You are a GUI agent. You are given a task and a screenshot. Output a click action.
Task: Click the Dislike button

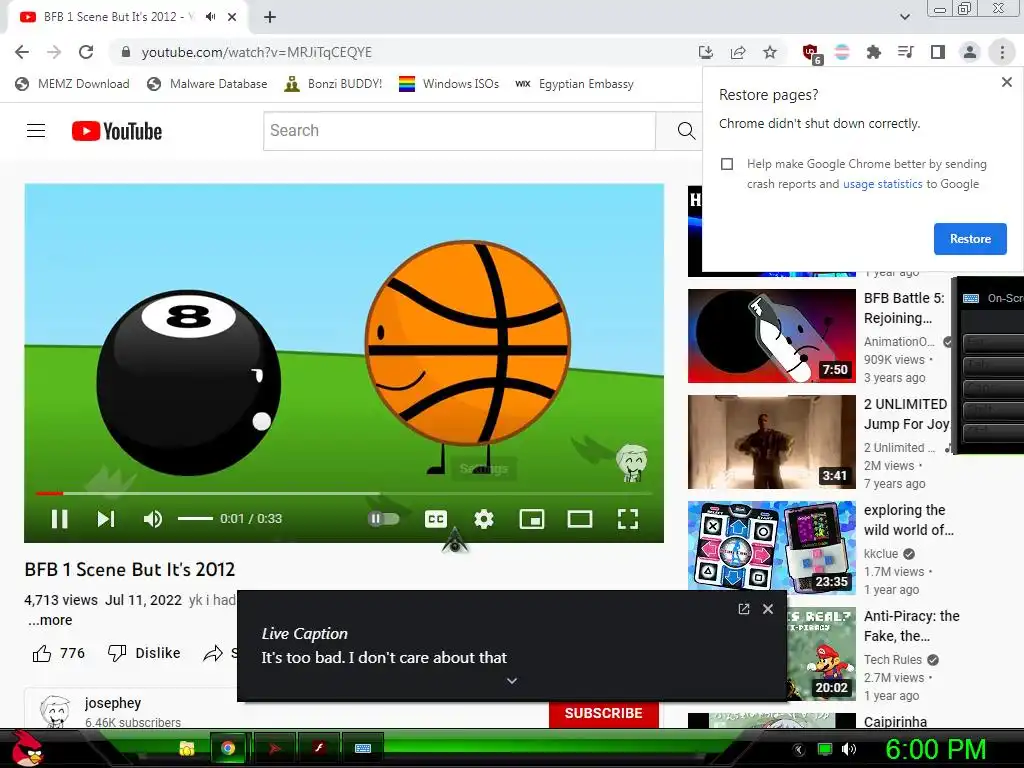[x=144, y=653]
